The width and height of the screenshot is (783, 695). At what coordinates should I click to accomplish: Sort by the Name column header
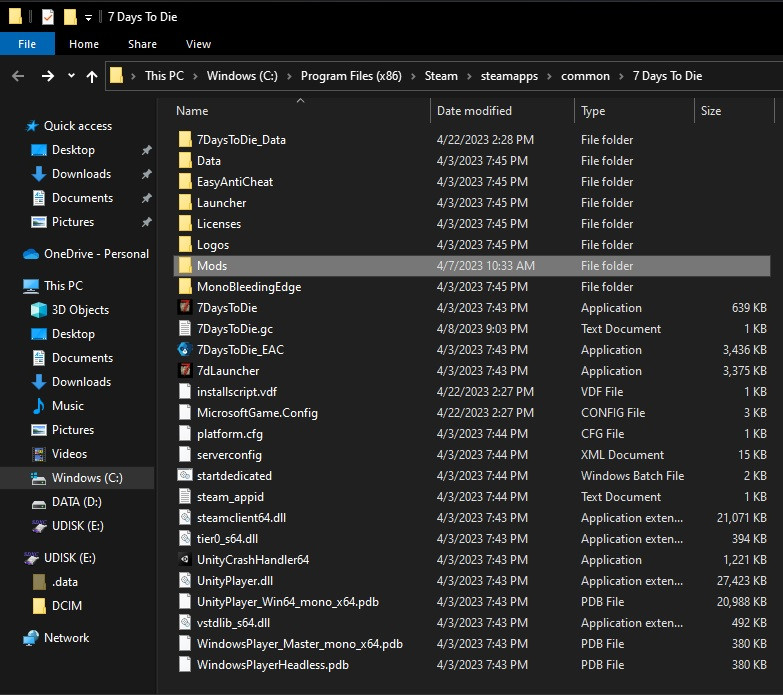(192, 111)
